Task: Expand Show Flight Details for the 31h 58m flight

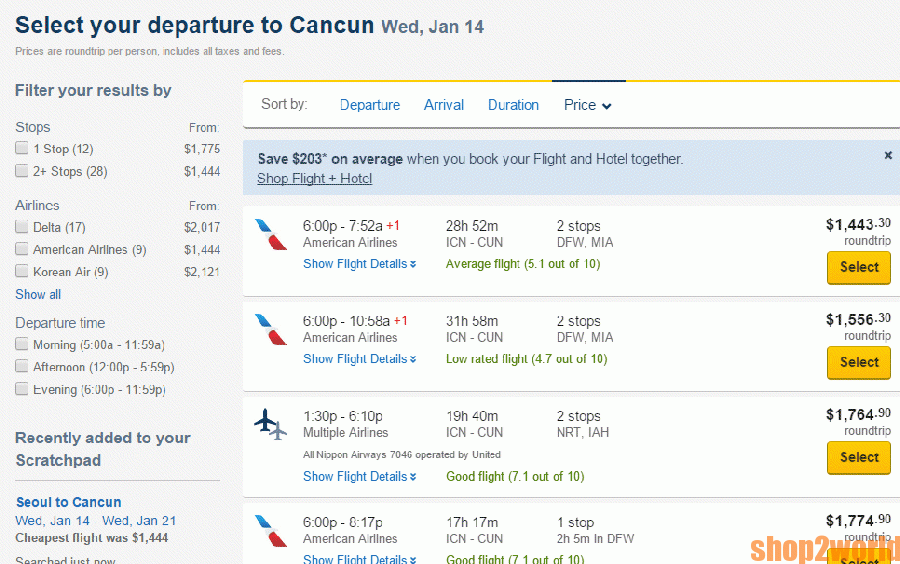Action: pos(359,359)
